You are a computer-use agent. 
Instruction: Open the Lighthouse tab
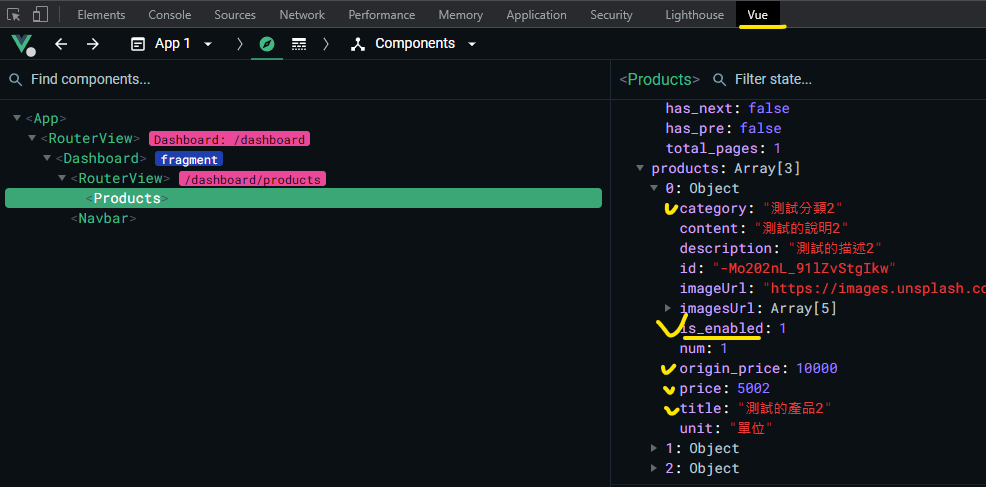tap(694, 15)
